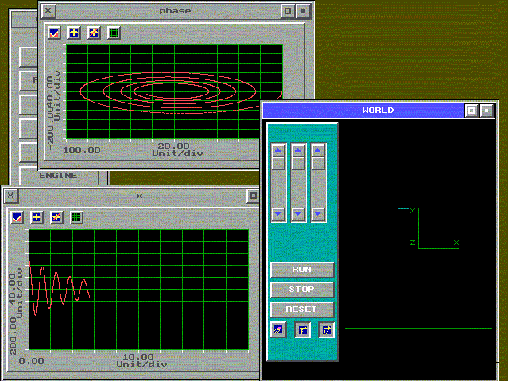
Task: Click the RUN button in WORLD panel
Action: [302, 270]
